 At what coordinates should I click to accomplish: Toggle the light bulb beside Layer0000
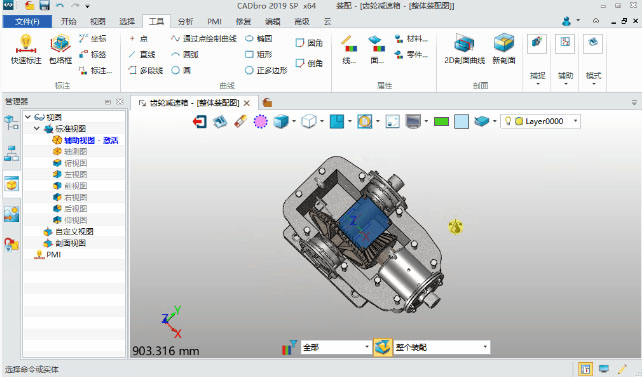pos(508,121)
